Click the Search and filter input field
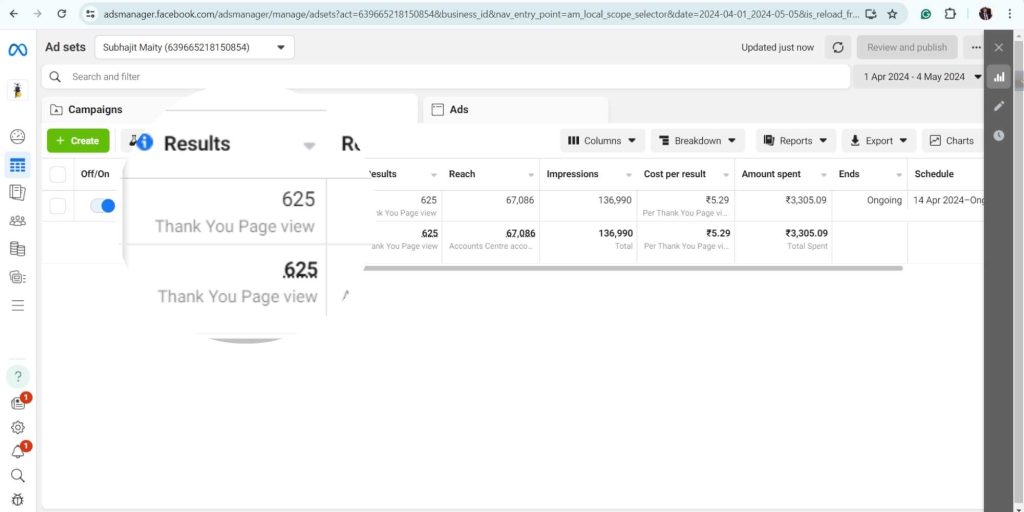This screenshot has height=512, width=1024. click(x=446, y=77)
